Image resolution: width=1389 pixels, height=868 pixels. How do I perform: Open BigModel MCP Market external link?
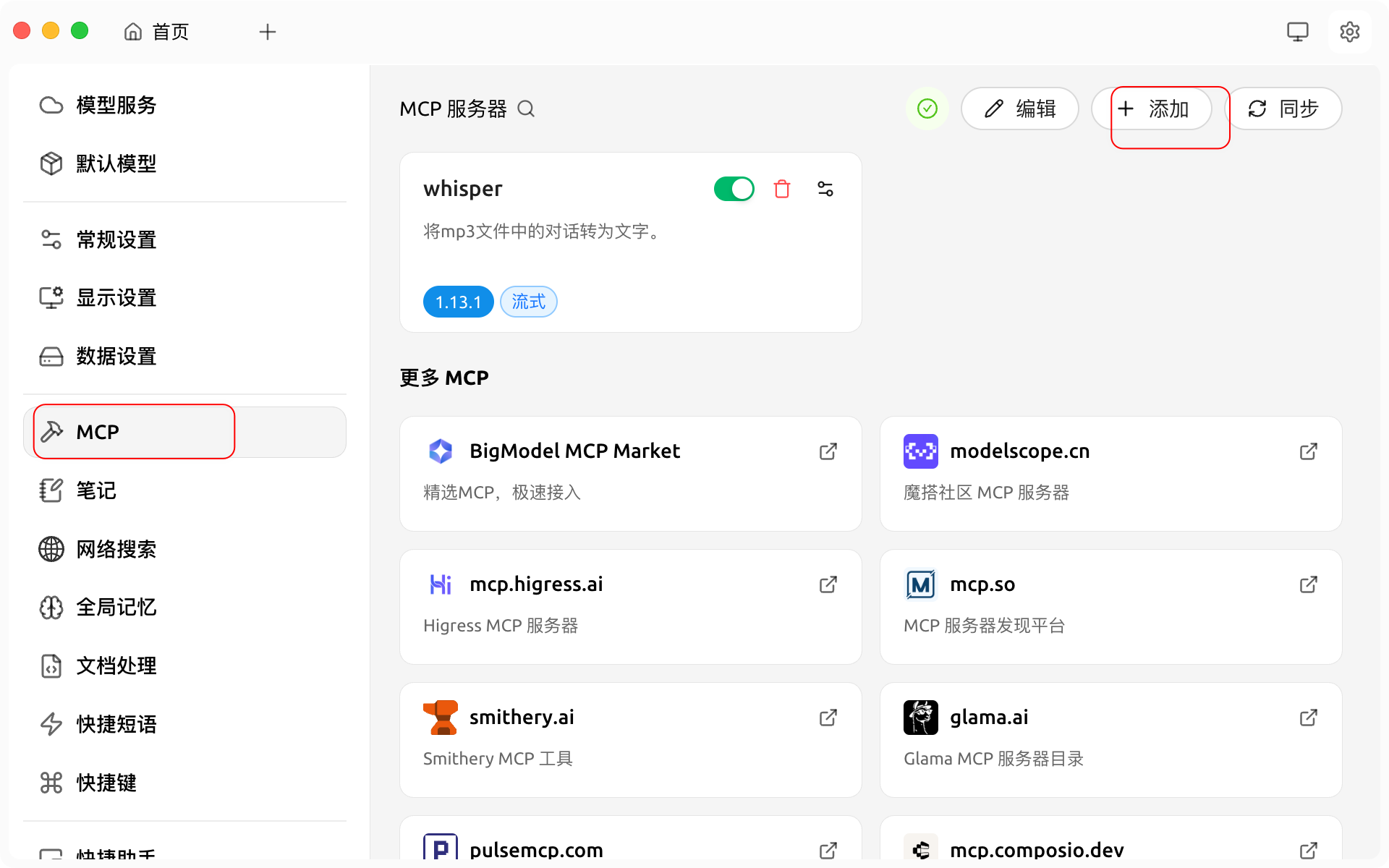pyautogui.click(x=828, y=451)
